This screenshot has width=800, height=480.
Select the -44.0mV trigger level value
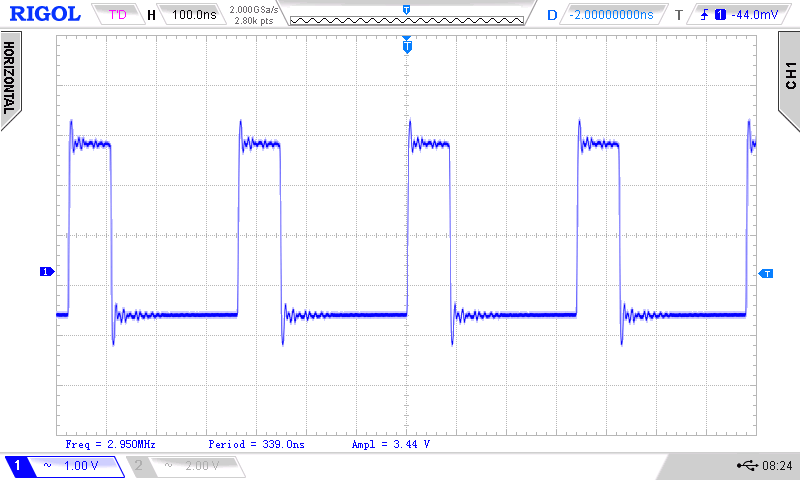[x=755, y=15]
